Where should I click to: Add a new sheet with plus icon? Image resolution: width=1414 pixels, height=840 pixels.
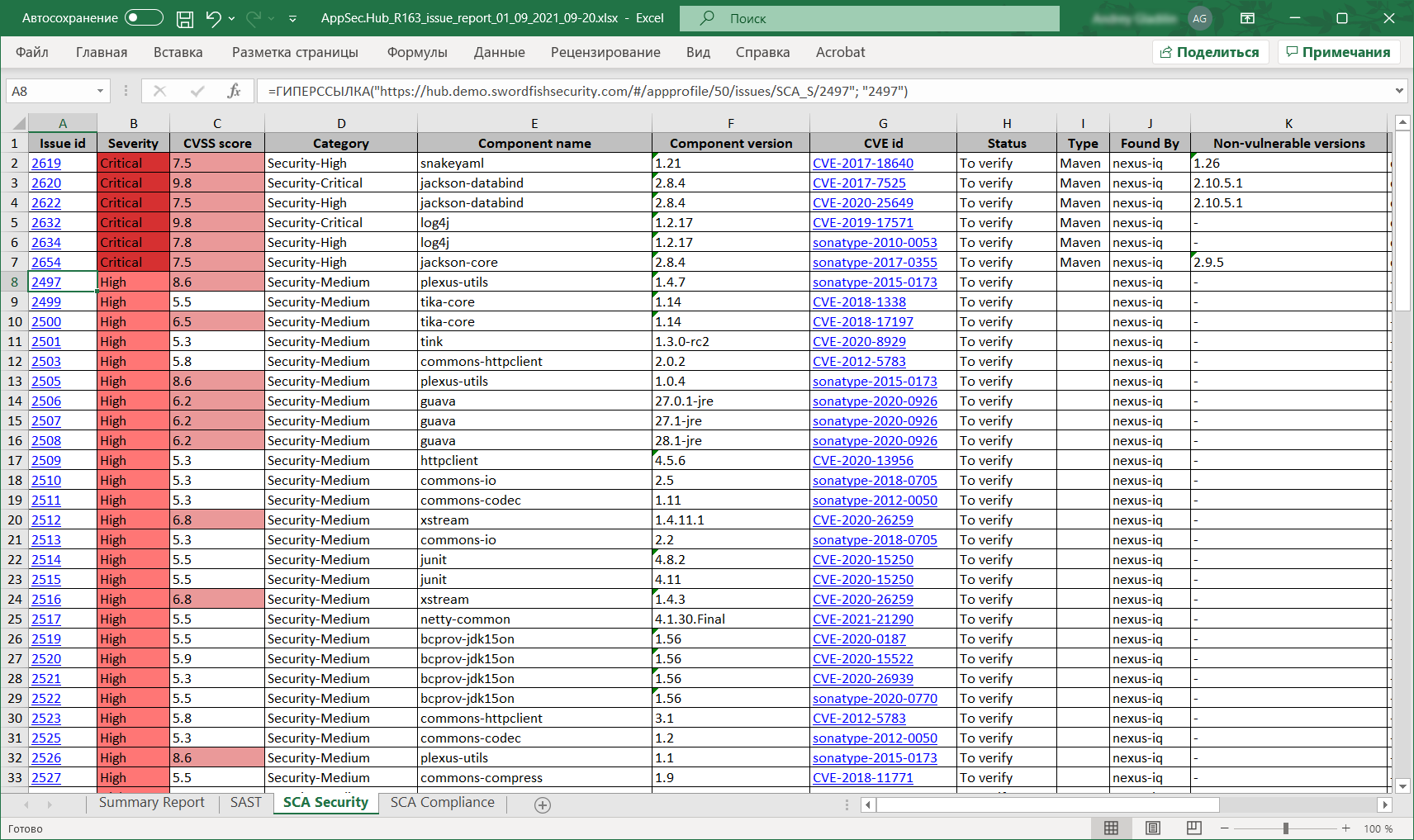(543, 805)
